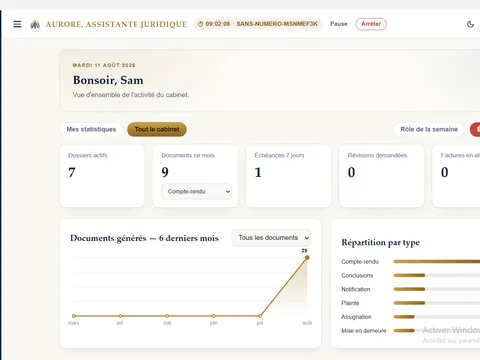The image size is (480, 360).
Task: Toggle dark mode moon icon
Action: point(470,24)
